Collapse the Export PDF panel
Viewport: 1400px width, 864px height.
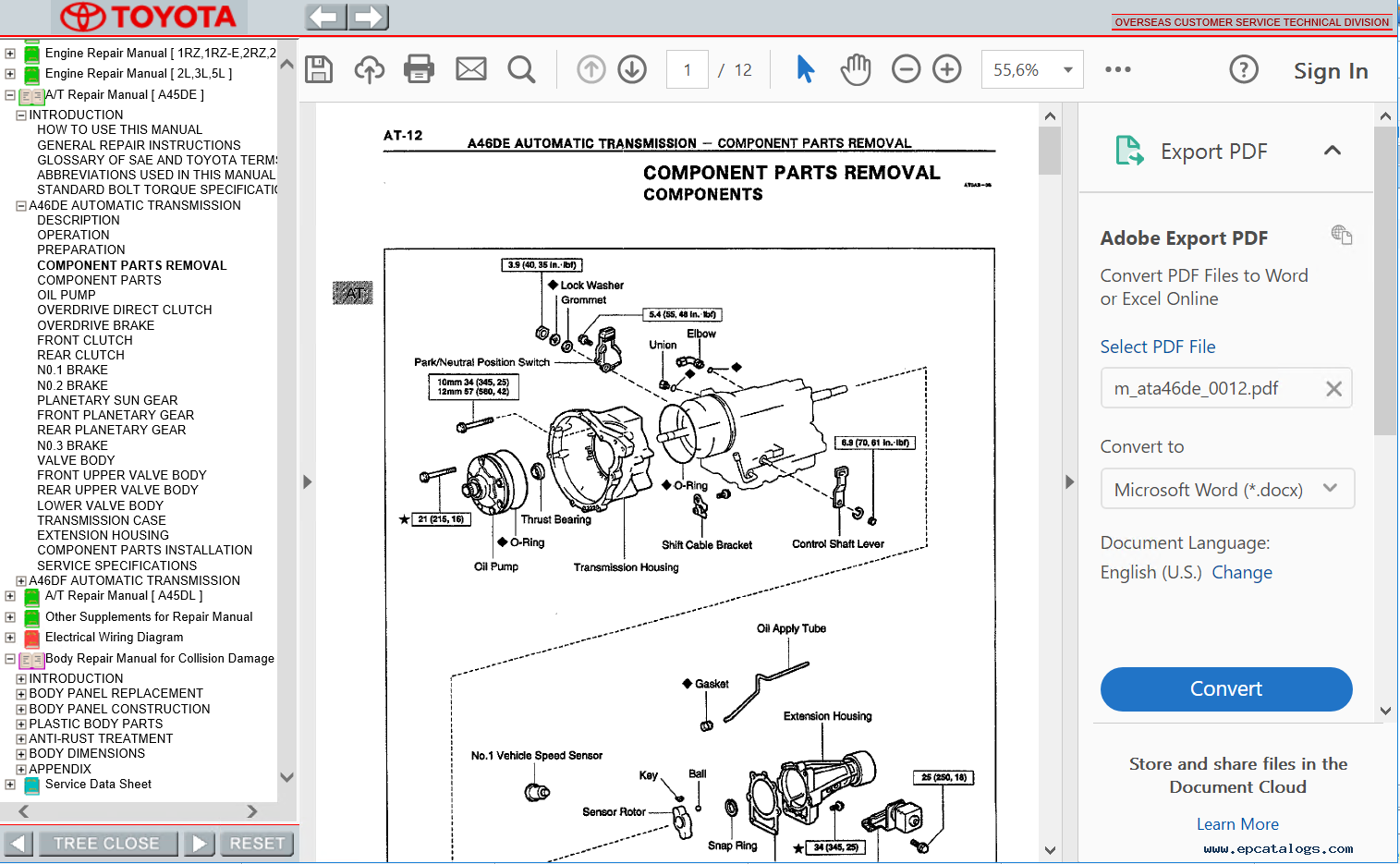pos(1332,150)
